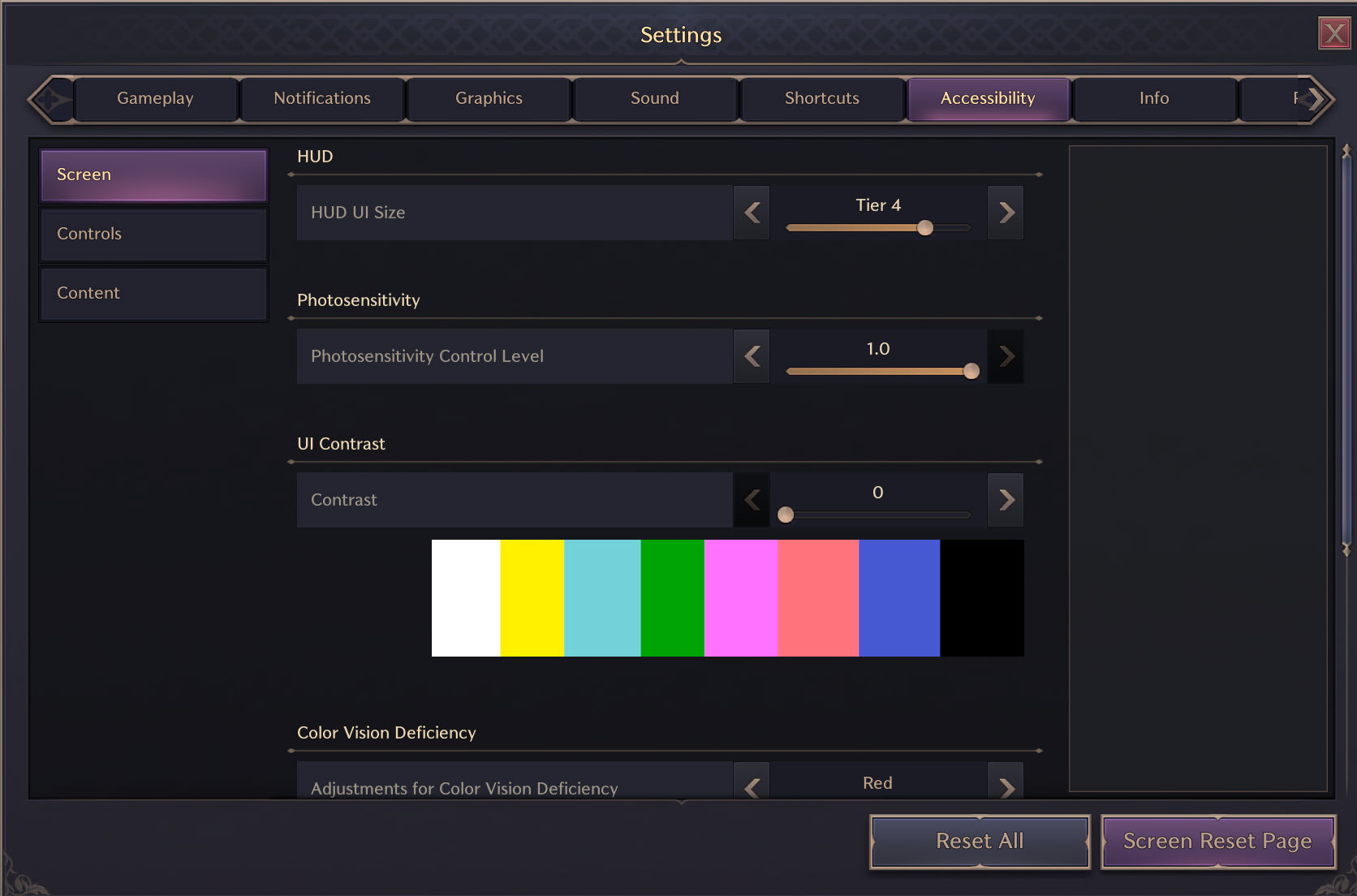The height and width of the screenshot is (896, 1357).
Task: Select next Color Vision Deficiency option
Action: pos(1006,786)
